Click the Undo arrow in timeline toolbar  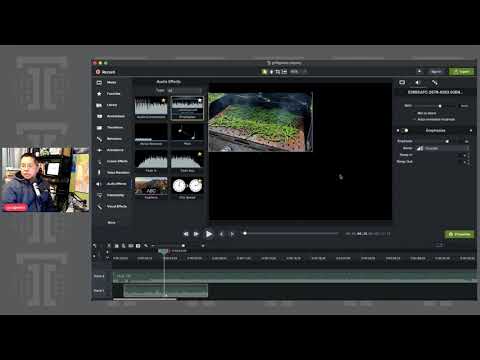click(x=95, y=246)
